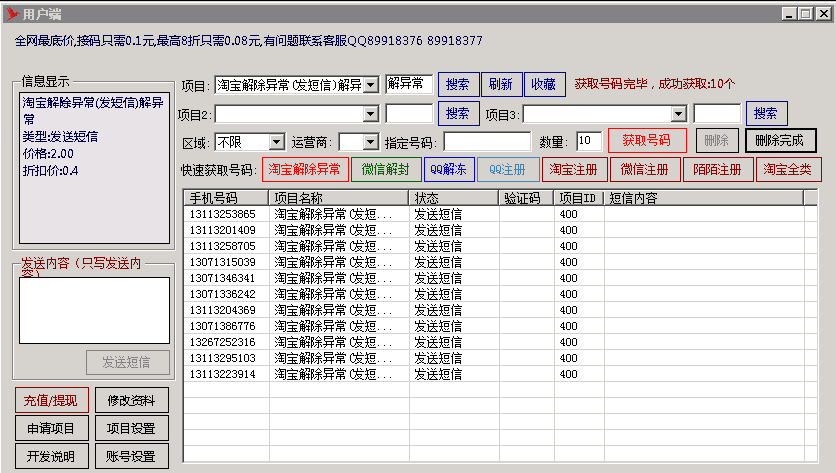
Task: Click the 指定号码 input field
Action: pos(487,142)
